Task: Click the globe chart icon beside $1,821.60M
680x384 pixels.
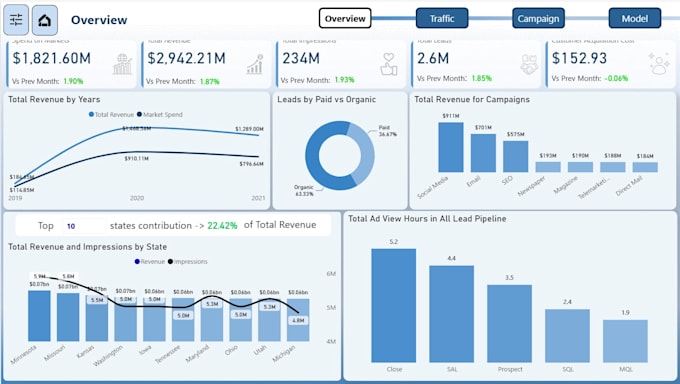Action: point(122,64)
